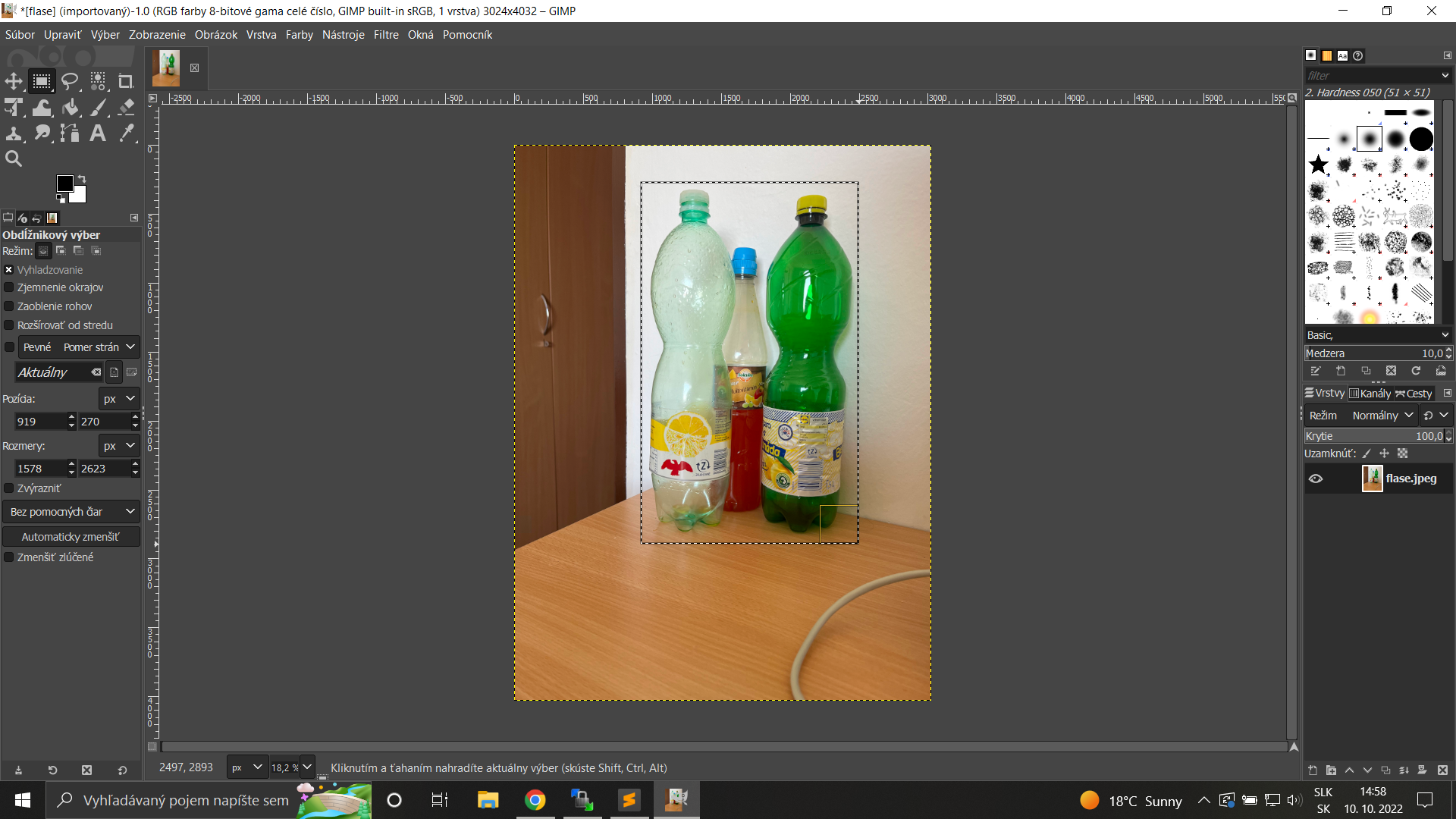
Task: Open the Pomer strán dropdown
Action: tap(99, 347)
